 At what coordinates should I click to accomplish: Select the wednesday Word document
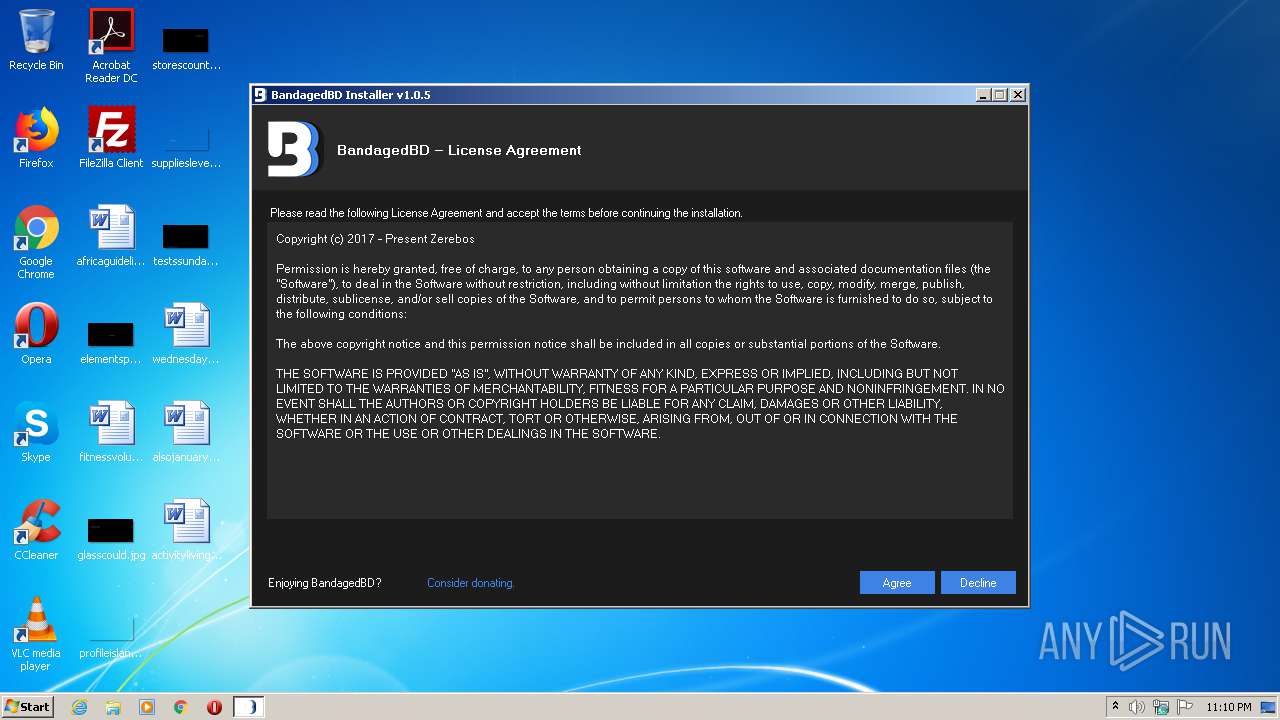pyautogui.click(x=186, y=334)
